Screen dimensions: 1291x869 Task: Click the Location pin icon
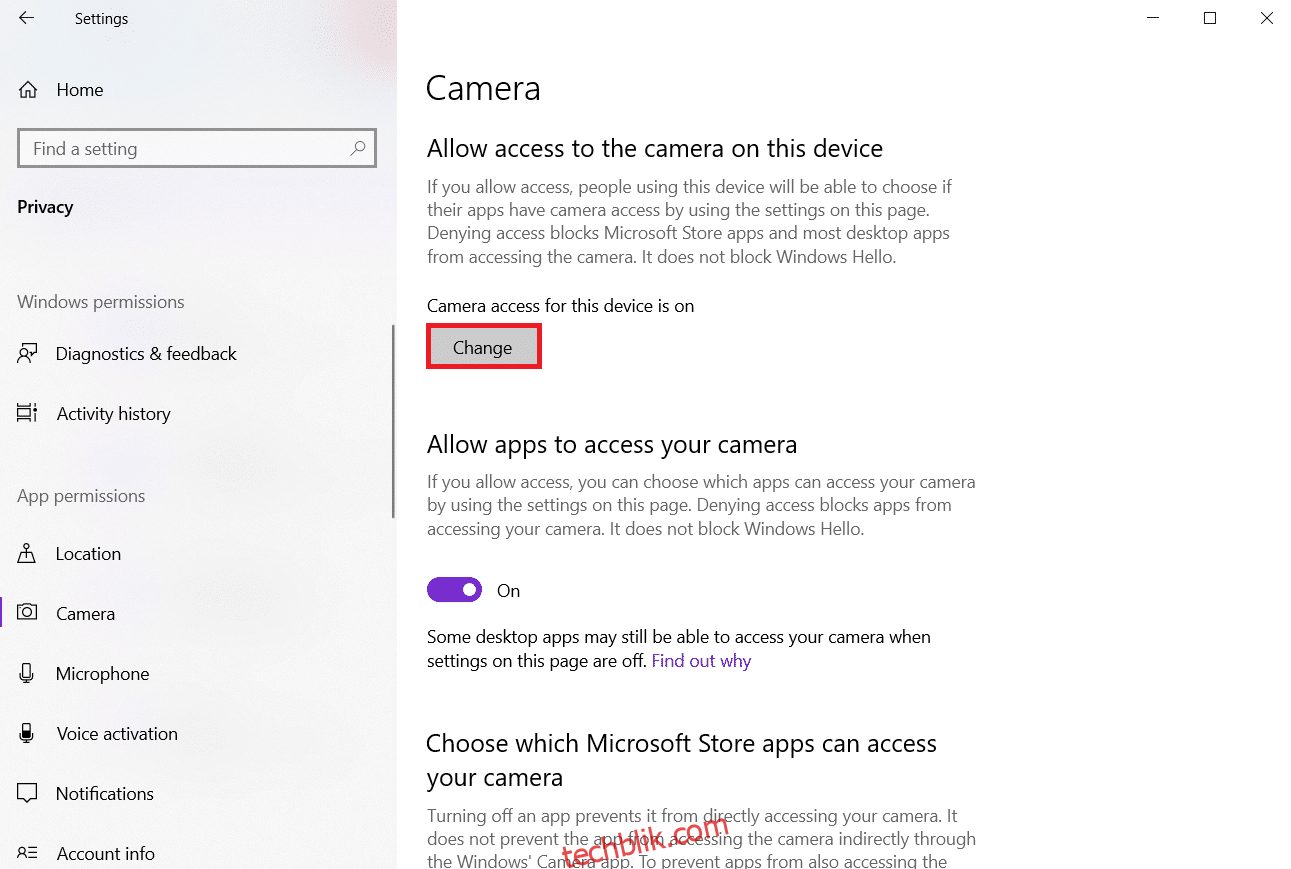(28, 553)
